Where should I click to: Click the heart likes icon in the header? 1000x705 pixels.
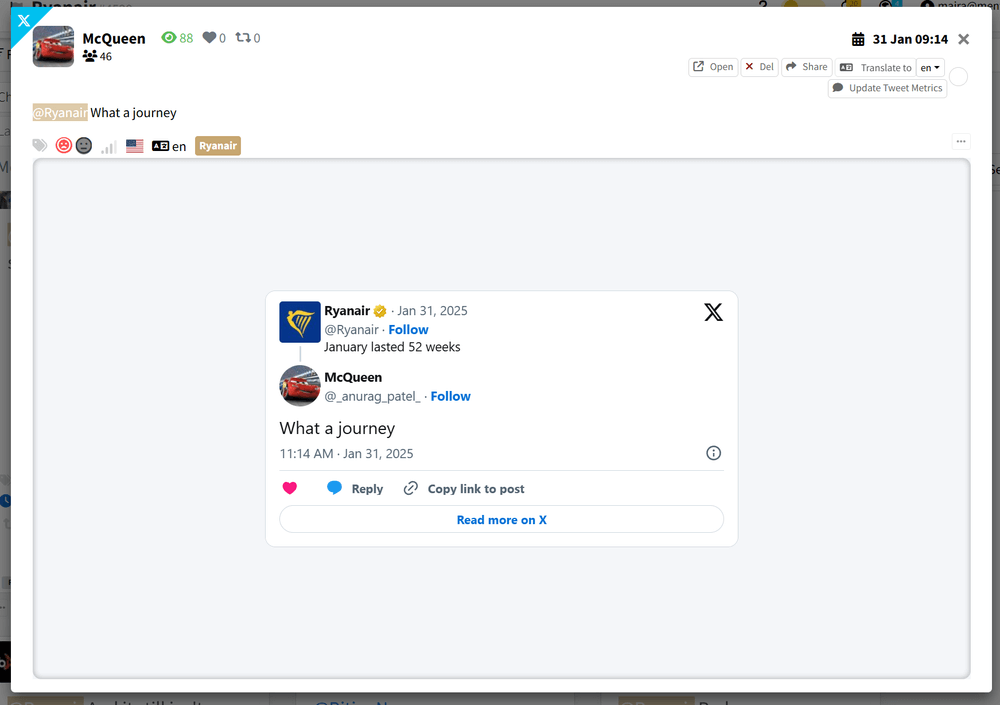[209, 38]
